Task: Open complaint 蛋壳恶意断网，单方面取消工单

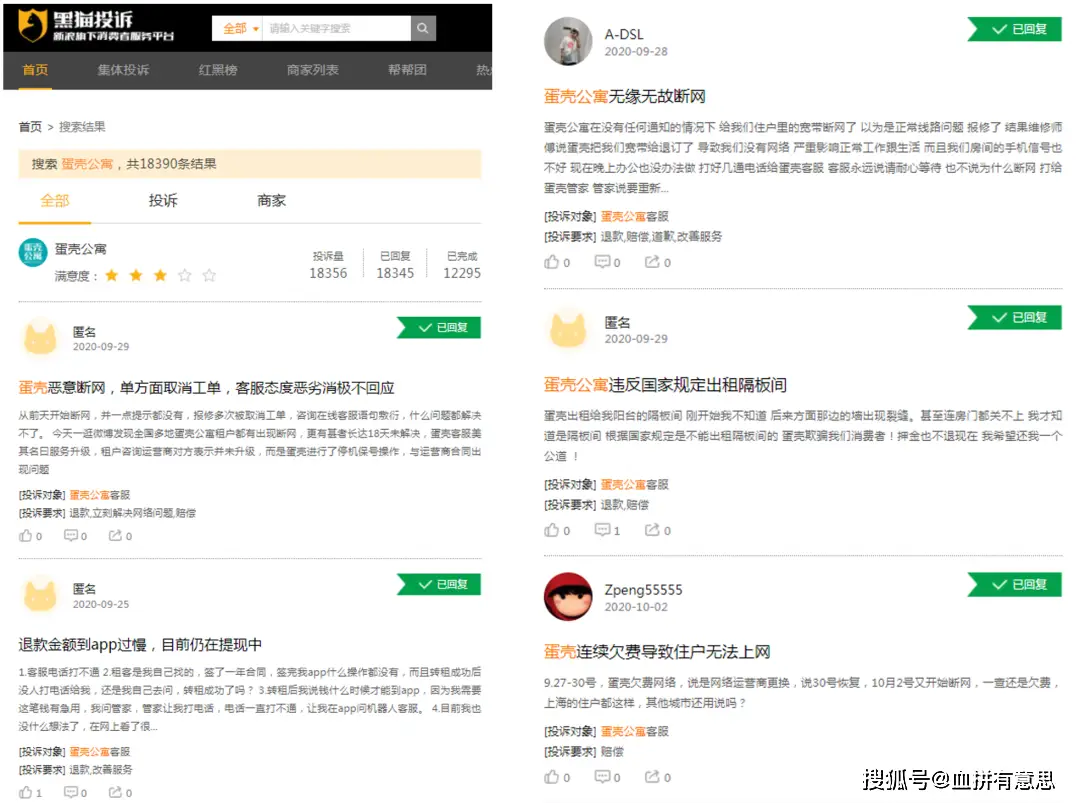Action: (x=206, y=388)
